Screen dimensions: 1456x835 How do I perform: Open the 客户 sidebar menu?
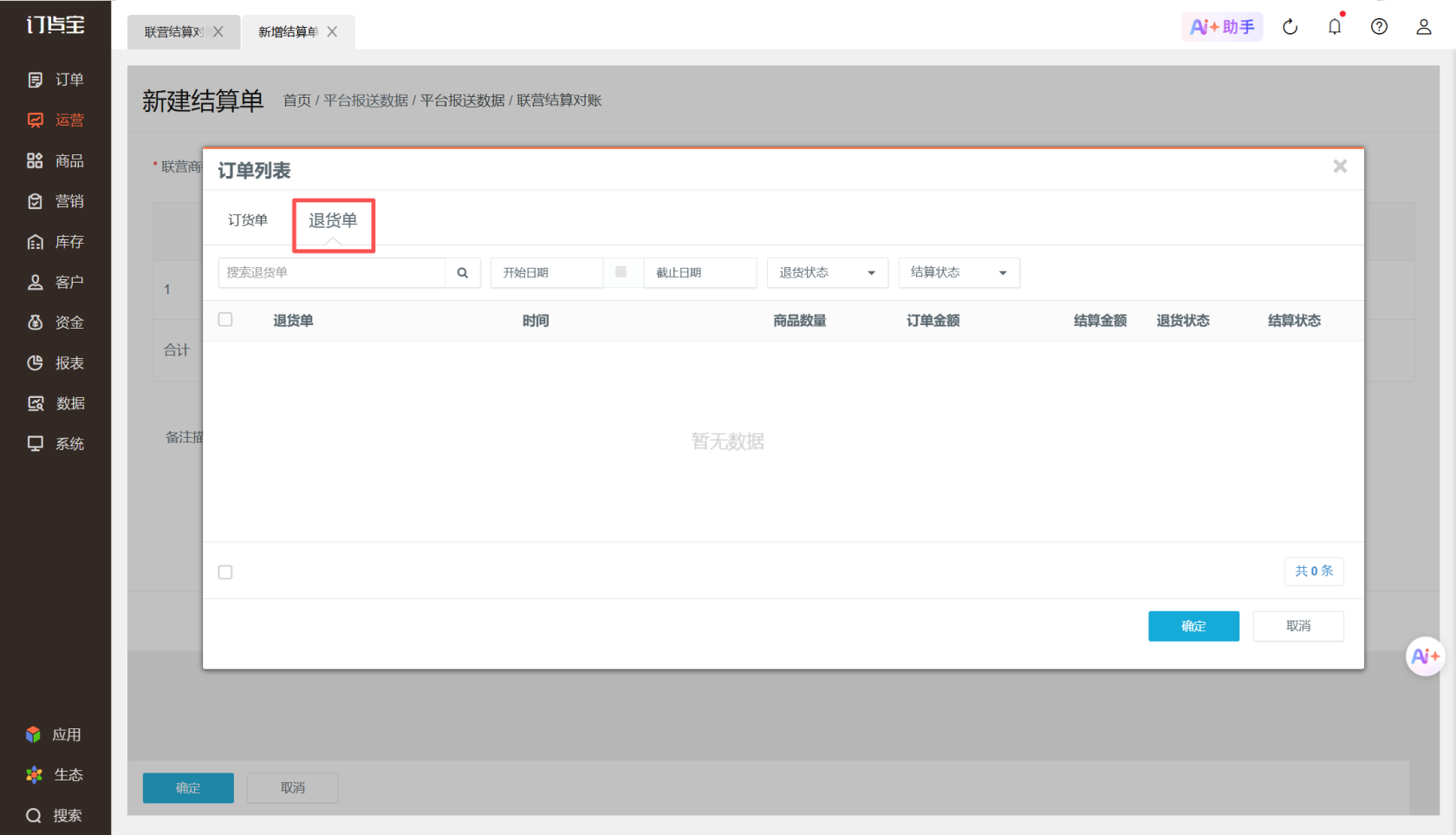tap(55, 282)
